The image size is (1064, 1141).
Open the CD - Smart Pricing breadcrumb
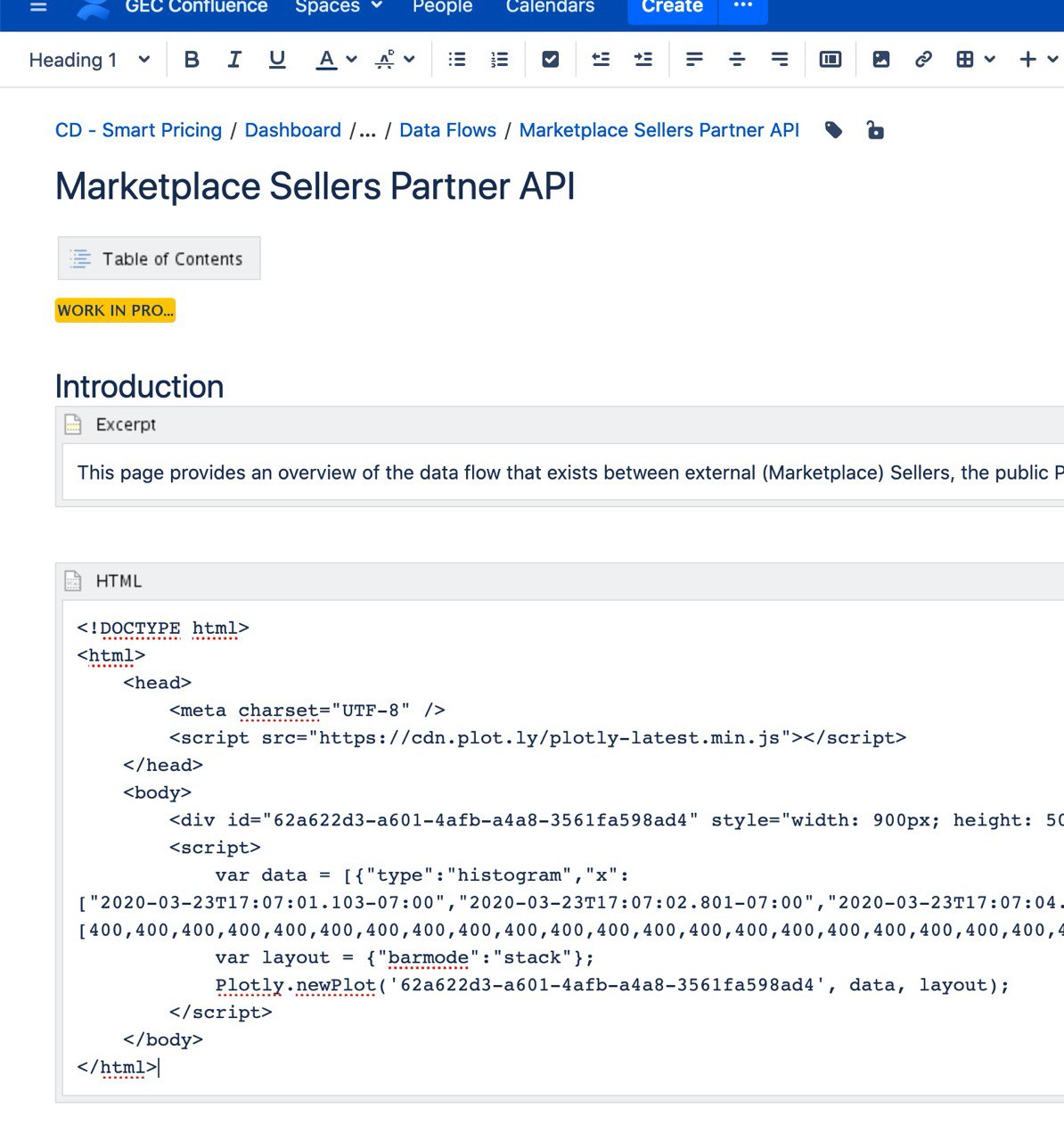138,130
